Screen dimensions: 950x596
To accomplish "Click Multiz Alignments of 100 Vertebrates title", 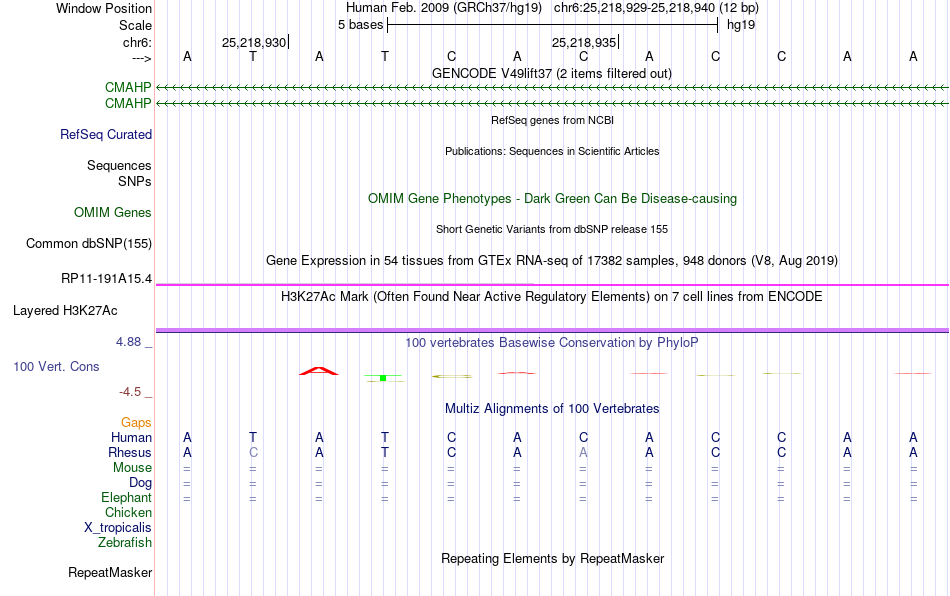I will coord(552,409).
